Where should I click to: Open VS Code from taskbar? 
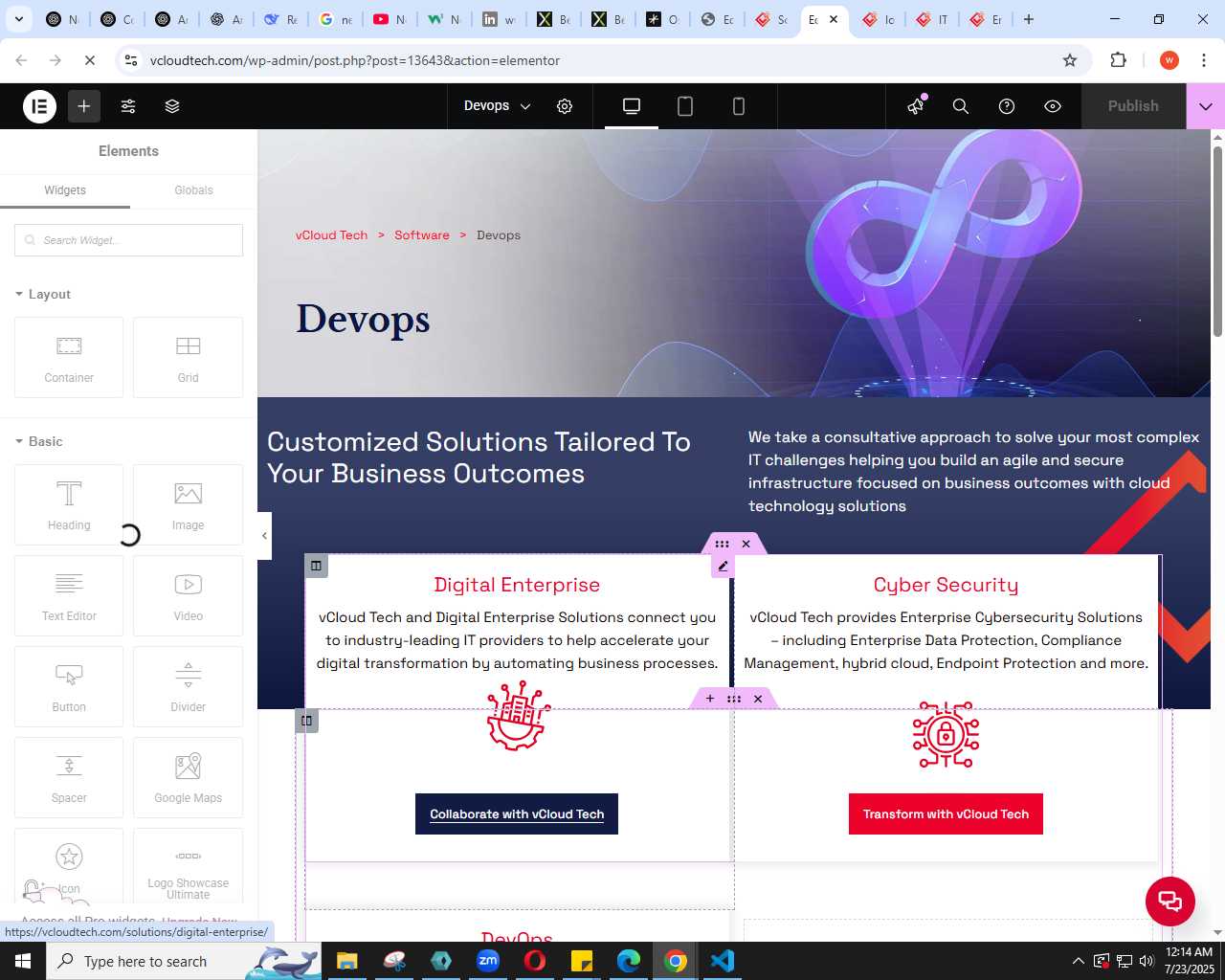(723, 961)
